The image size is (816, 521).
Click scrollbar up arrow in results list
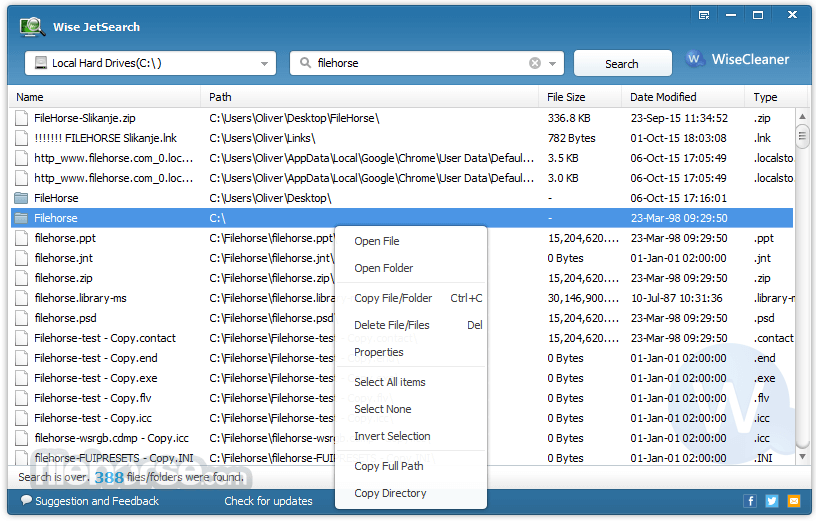[x=802, y=116]
